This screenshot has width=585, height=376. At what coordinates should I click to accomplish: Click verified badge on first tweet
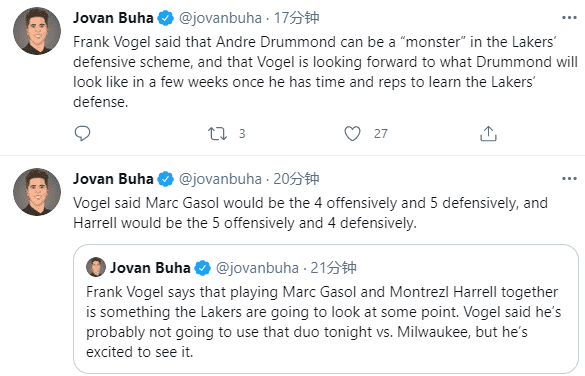tap(165, 18)
